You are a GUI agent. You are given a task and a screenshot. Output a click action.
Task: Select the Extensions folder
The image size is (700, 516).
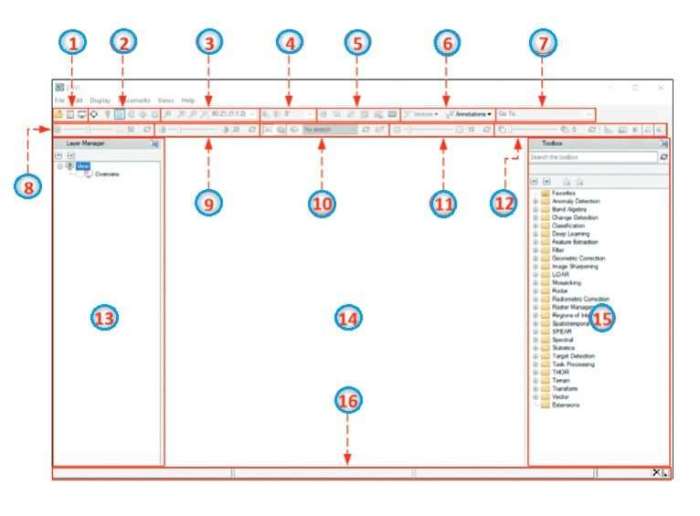(x=566, y=405)
